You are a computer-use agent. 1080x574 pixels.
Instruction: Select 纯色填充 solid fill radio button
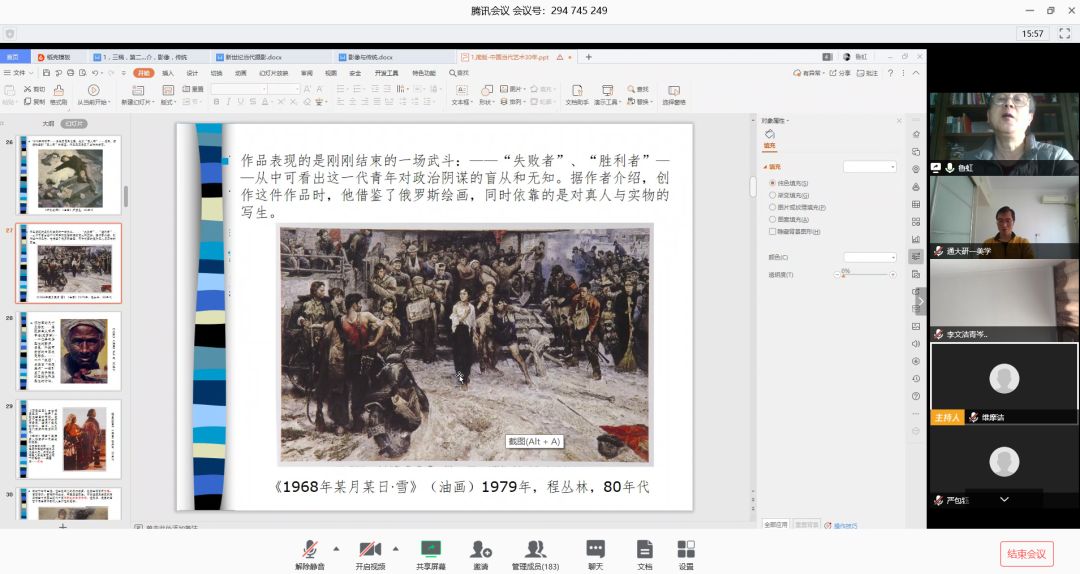[x=772, y=183]
